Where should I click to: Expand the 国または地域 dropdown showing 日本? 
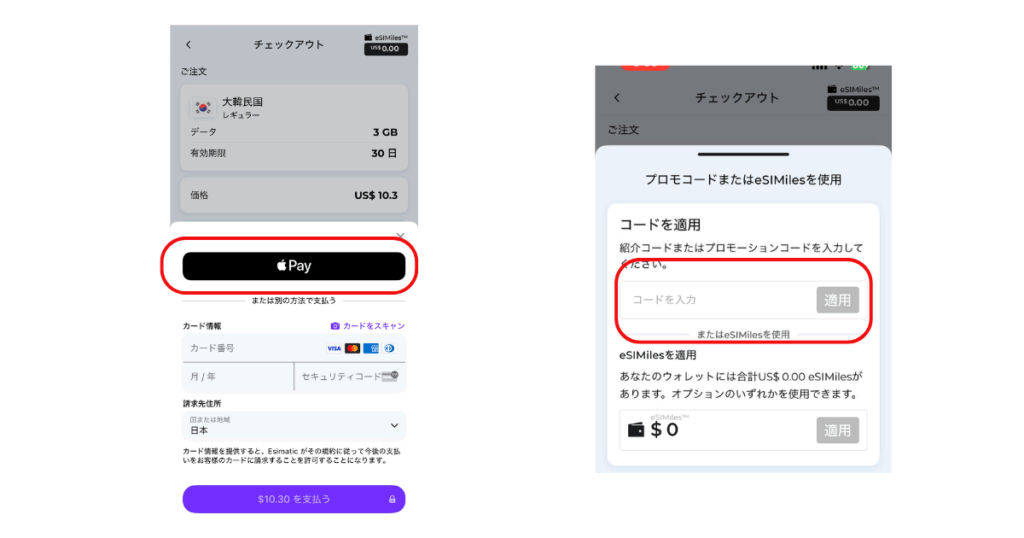click(x=294, y=426)
